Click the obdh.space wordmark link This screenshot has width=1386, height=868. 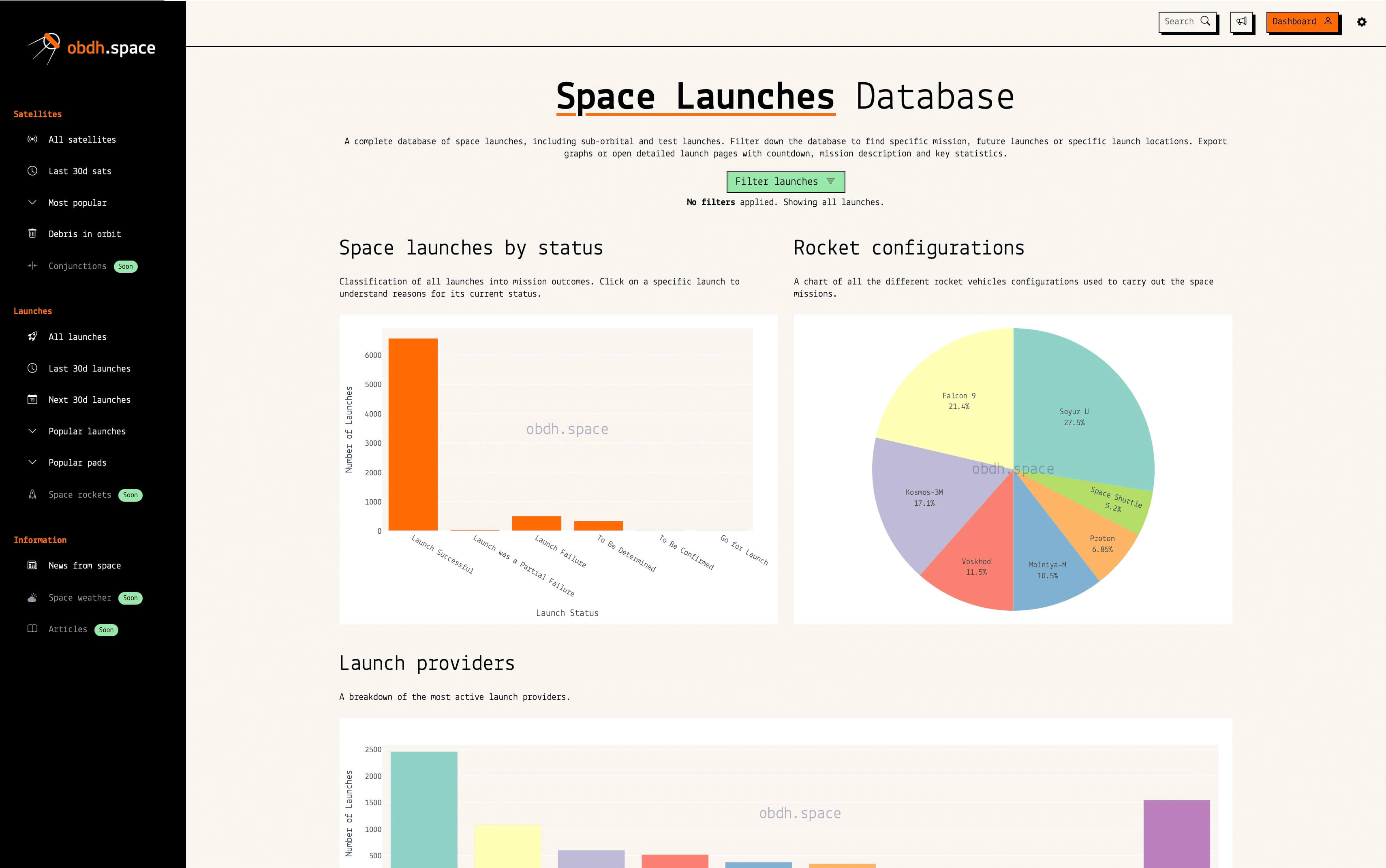111,48
